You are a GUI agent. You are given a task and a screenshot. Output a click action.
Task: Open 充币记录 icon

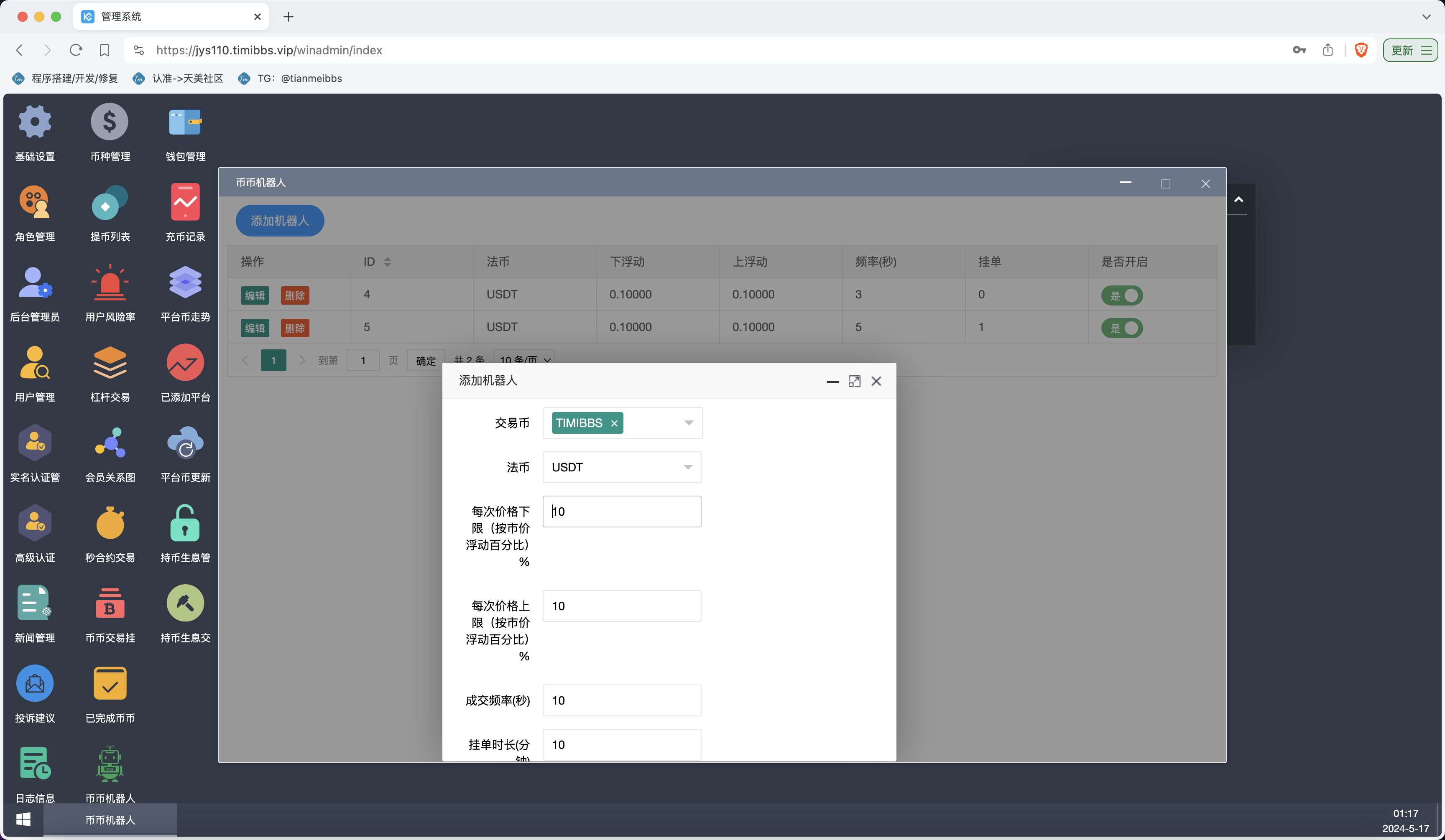(185, 202)
